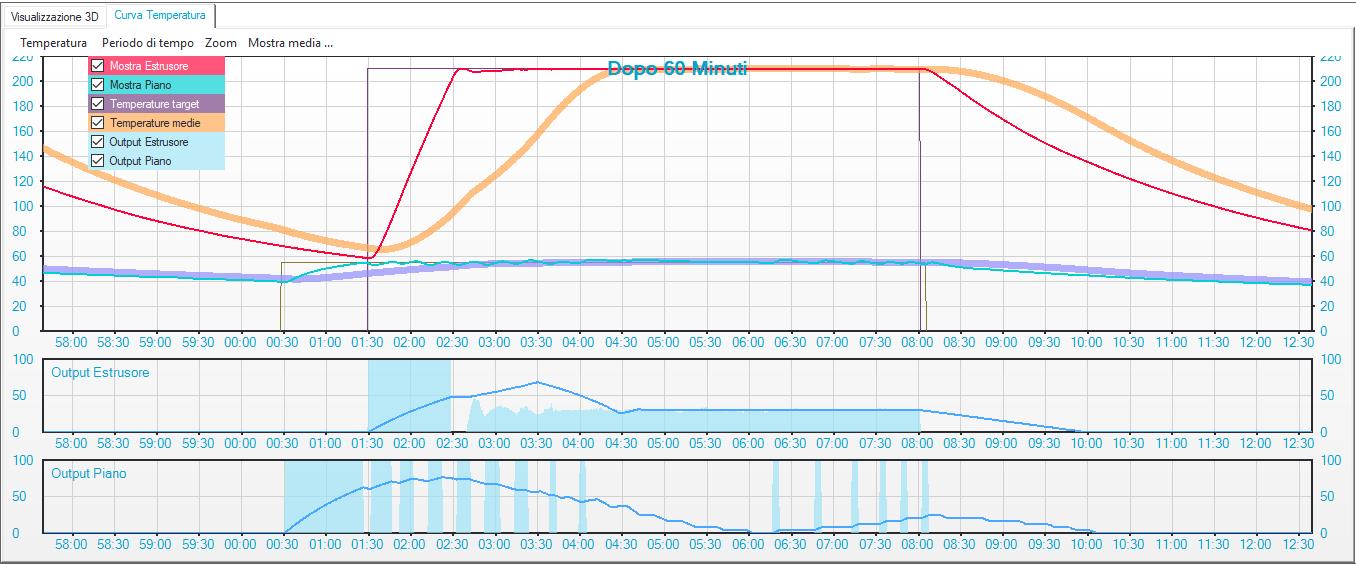Screen dimensions: 1356x564
Task: Open the Mostra media menu
Action: [x=290, y=43]
